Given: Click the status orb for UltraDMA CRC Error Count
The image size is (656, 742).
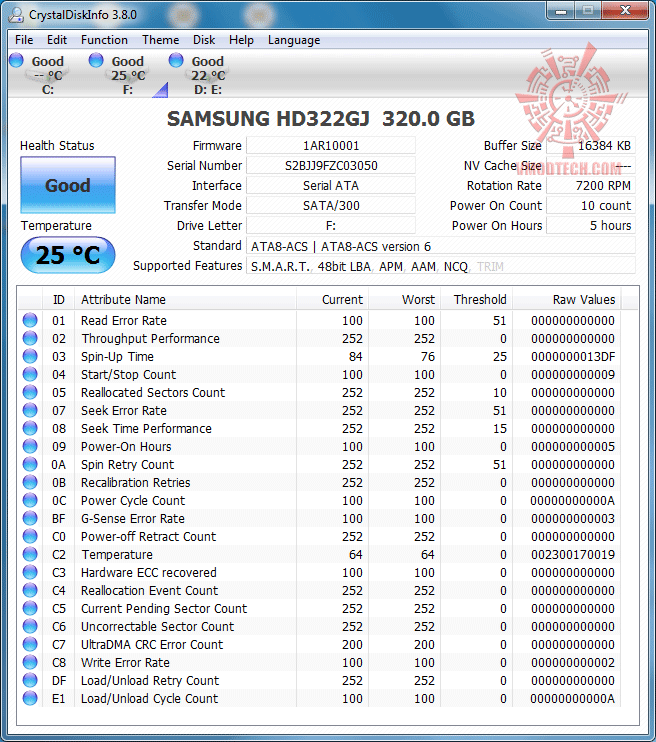Looking at the screenshot, I should (x=30, y=644).
